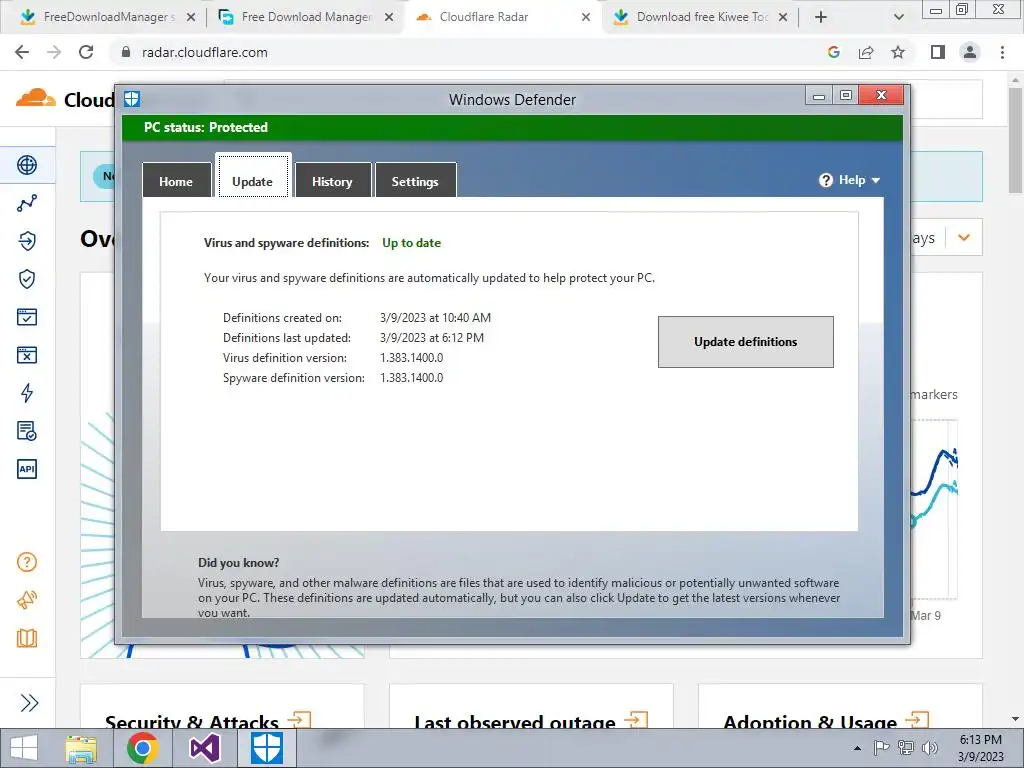The width and height of the screenshot is (1024, 768).
Task: Click the network icon in system tray
Action: point(905,748)
